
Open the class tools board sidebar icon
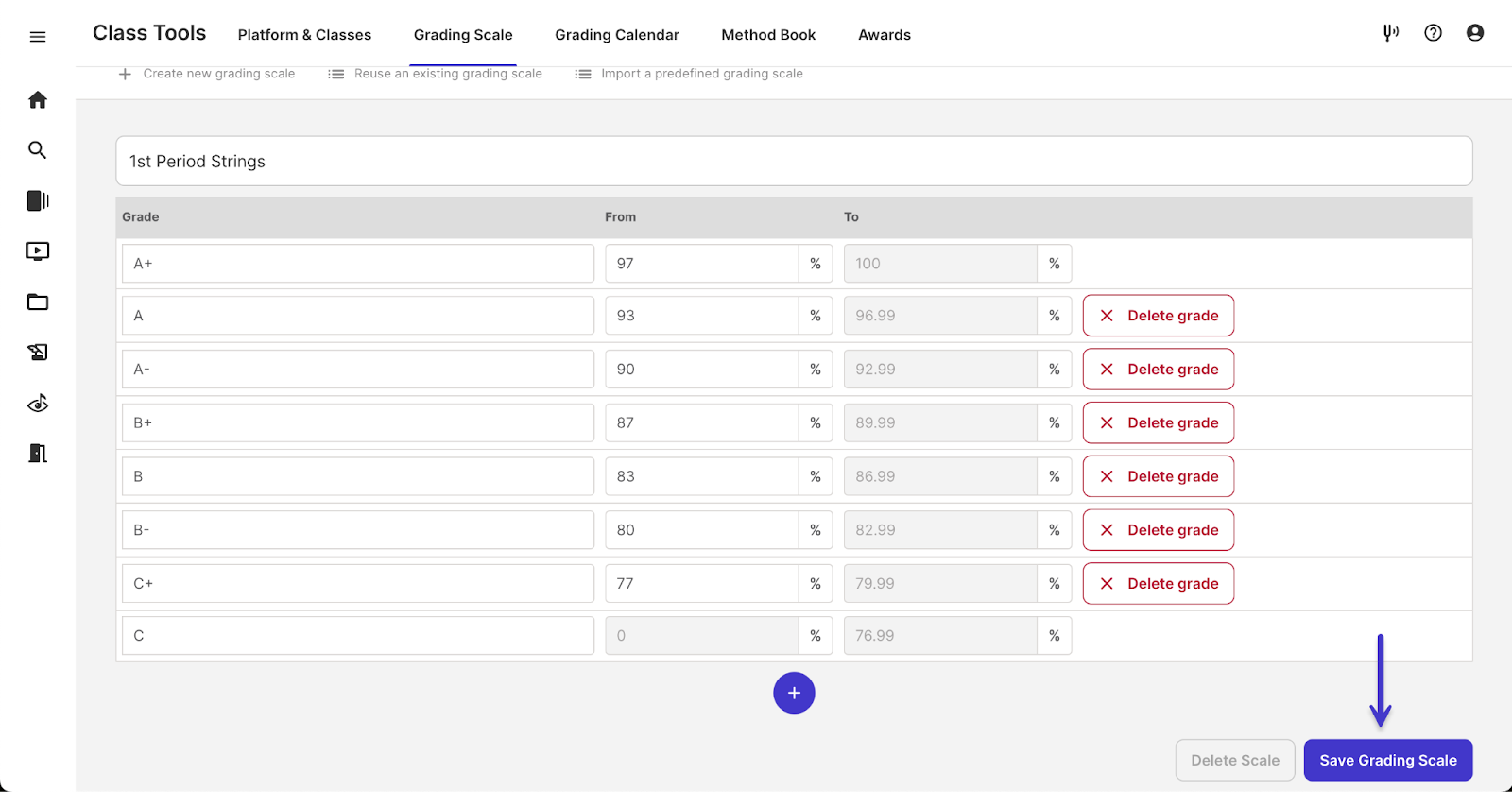[38, 353]
